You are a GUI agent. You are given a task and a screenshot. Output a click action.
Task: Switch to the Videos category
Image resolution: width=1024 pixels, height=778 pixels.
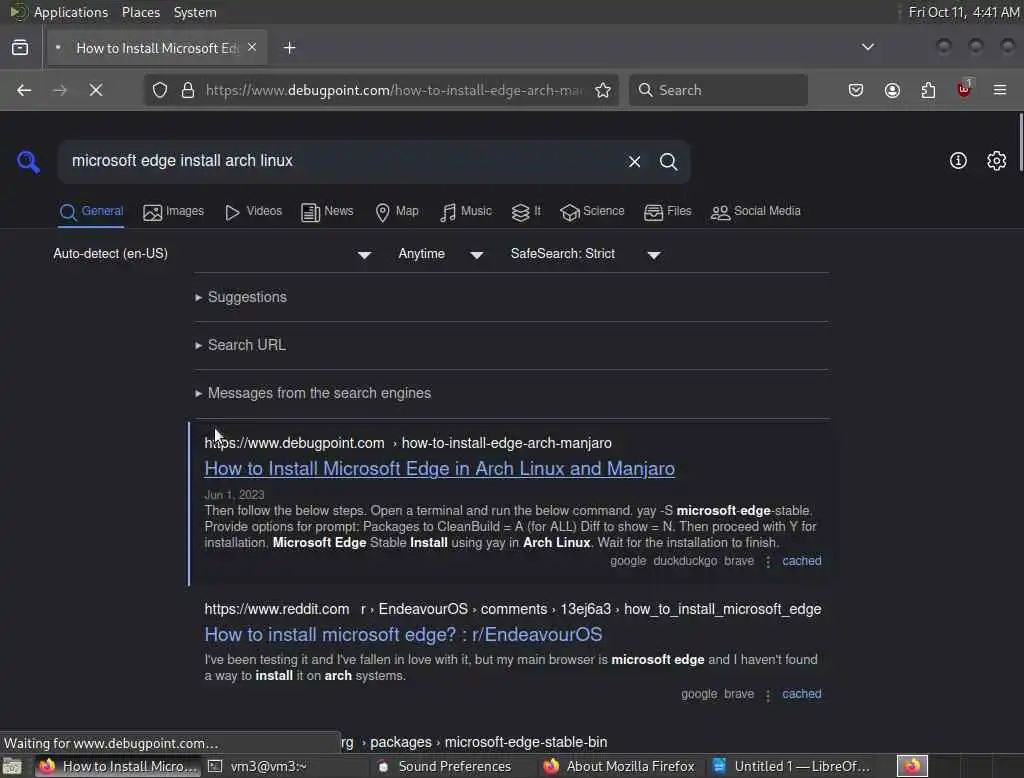click(253, 212)
